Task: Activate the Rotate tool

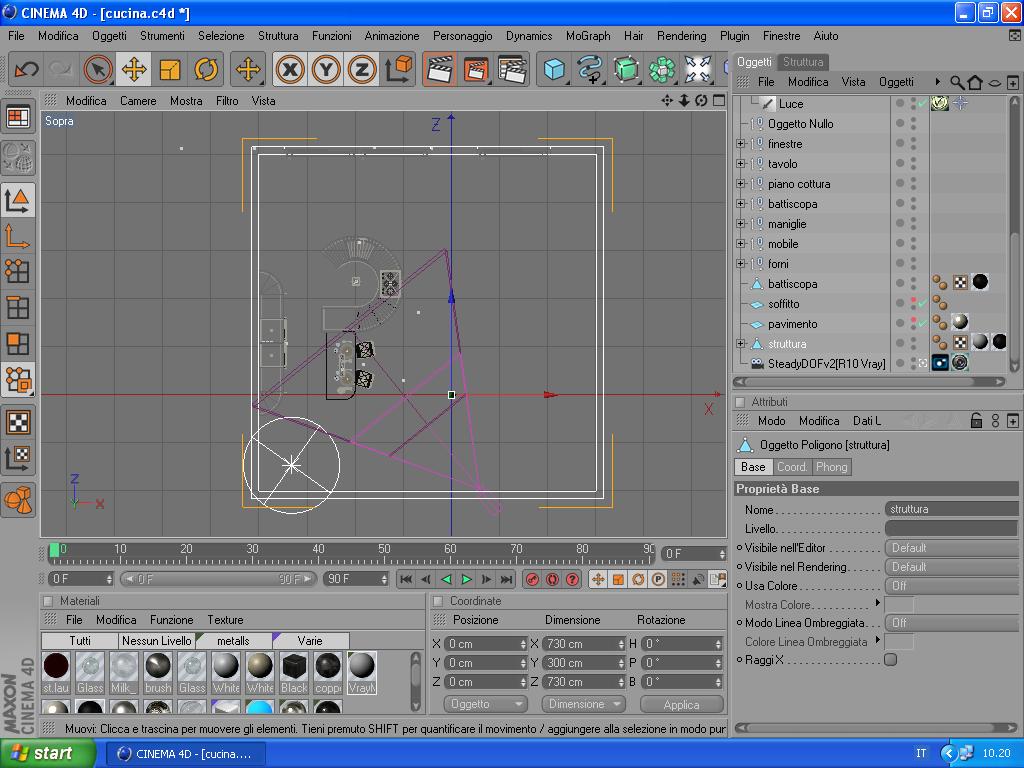Action: click(x=206, y=69)
